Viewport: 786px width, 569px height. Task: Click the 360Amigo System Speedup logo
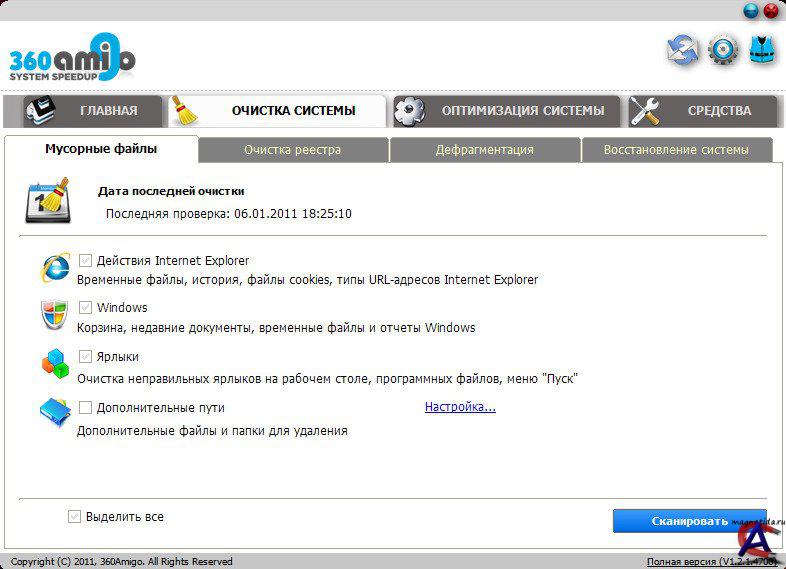click(x=72, y=58)
